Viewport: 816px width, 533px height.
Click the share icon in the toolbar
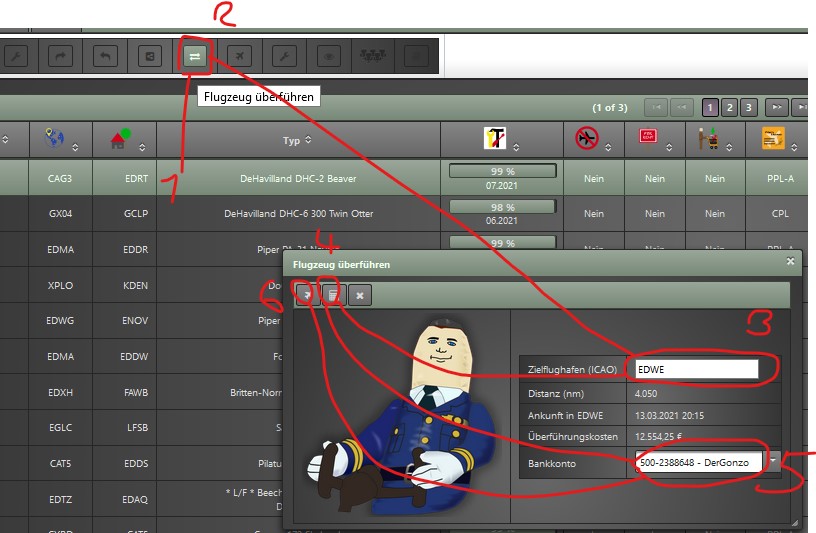(x=149, y=56)
